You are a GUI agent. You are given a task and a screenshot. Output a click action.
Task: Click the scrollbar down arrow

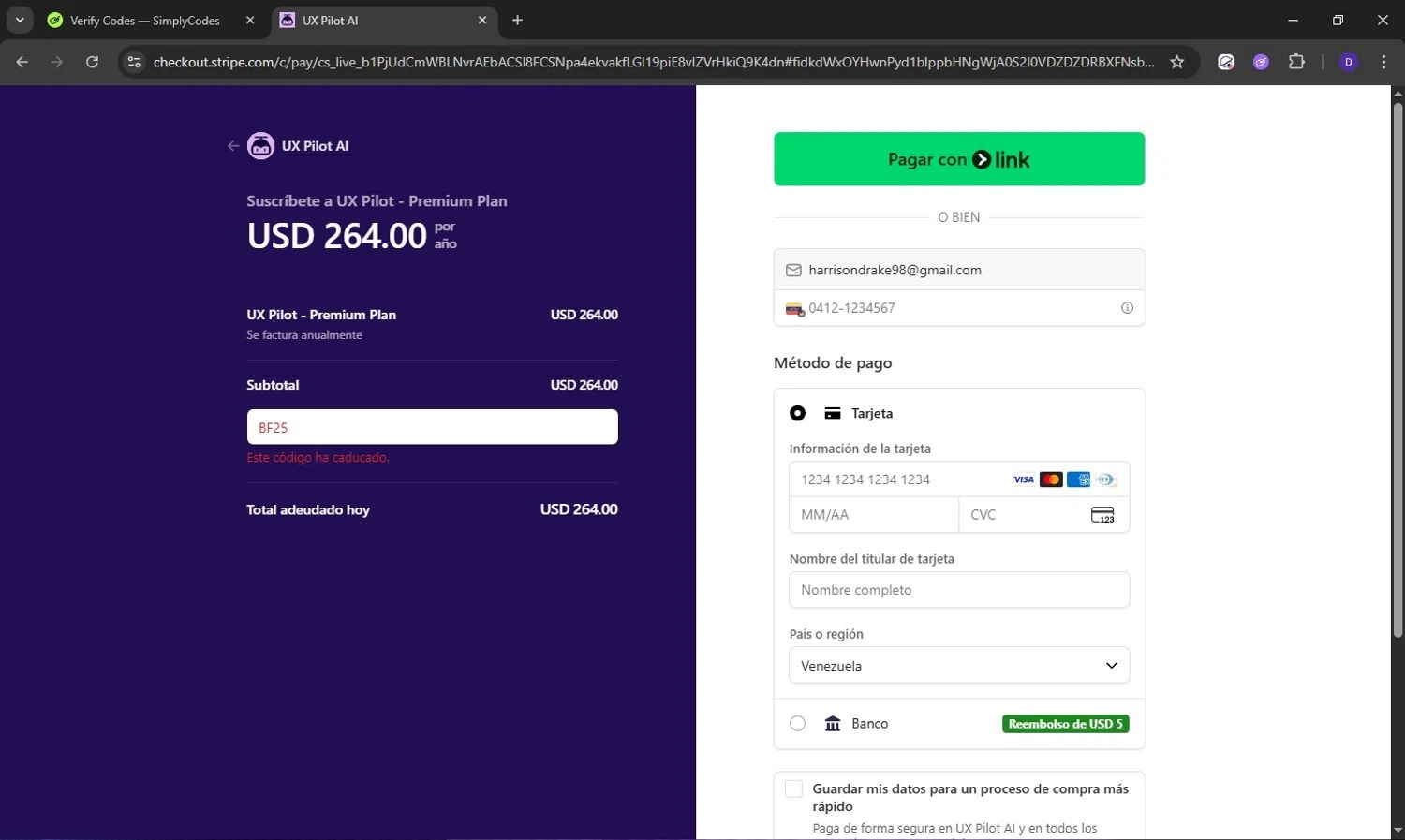tap(1398, 831)
